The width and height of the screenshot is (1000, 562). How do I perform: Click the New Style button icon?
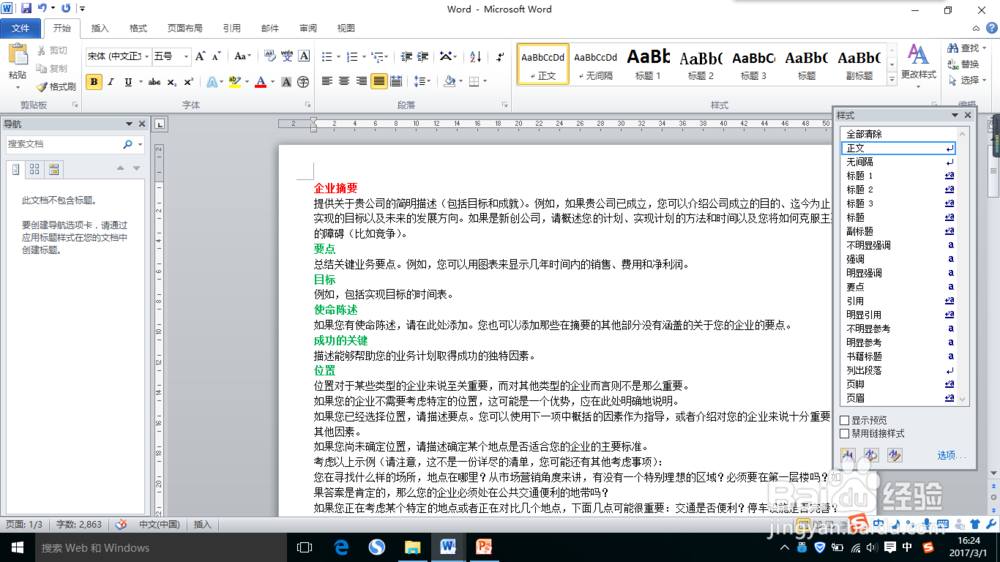coord(848,455)
